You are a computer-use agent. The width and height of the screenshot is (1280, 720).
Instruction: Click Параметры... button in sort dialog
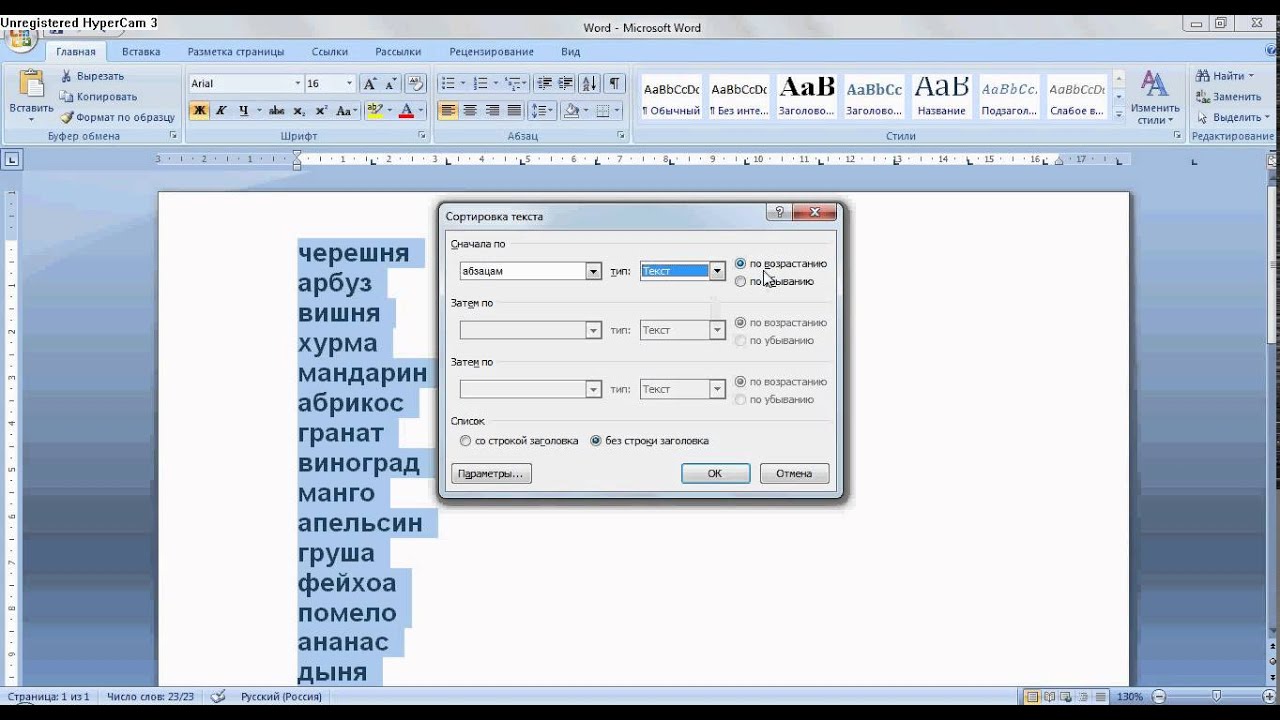point(491,474)
